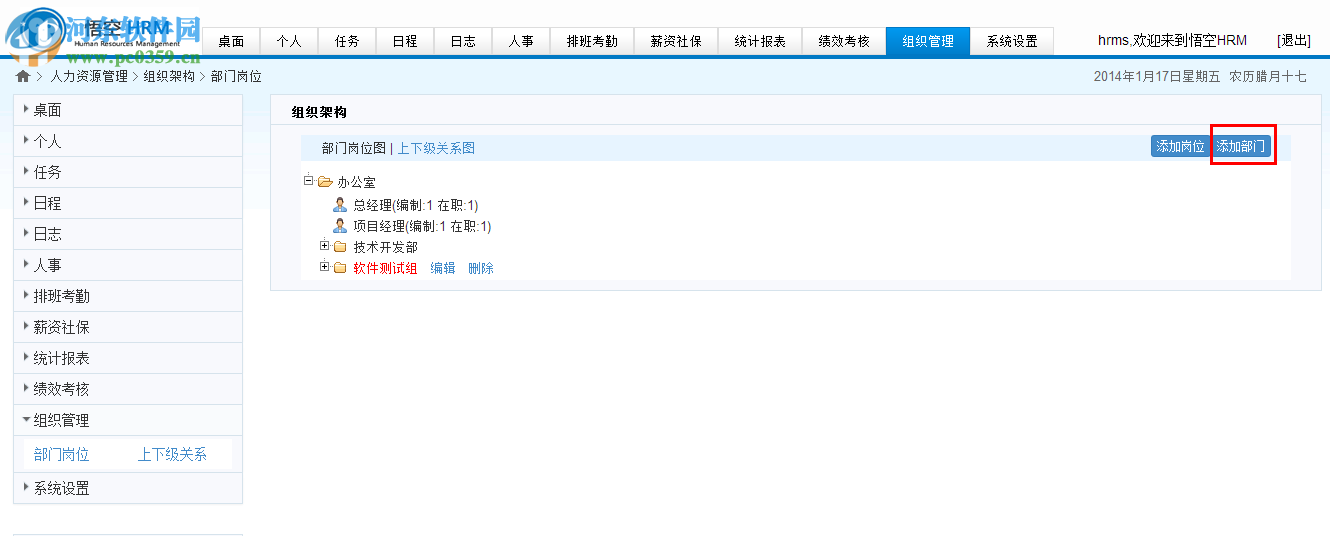Click the 组织架构 panel heading
The height and width of the screenshot is (536, 1330).
coord(319,113)
